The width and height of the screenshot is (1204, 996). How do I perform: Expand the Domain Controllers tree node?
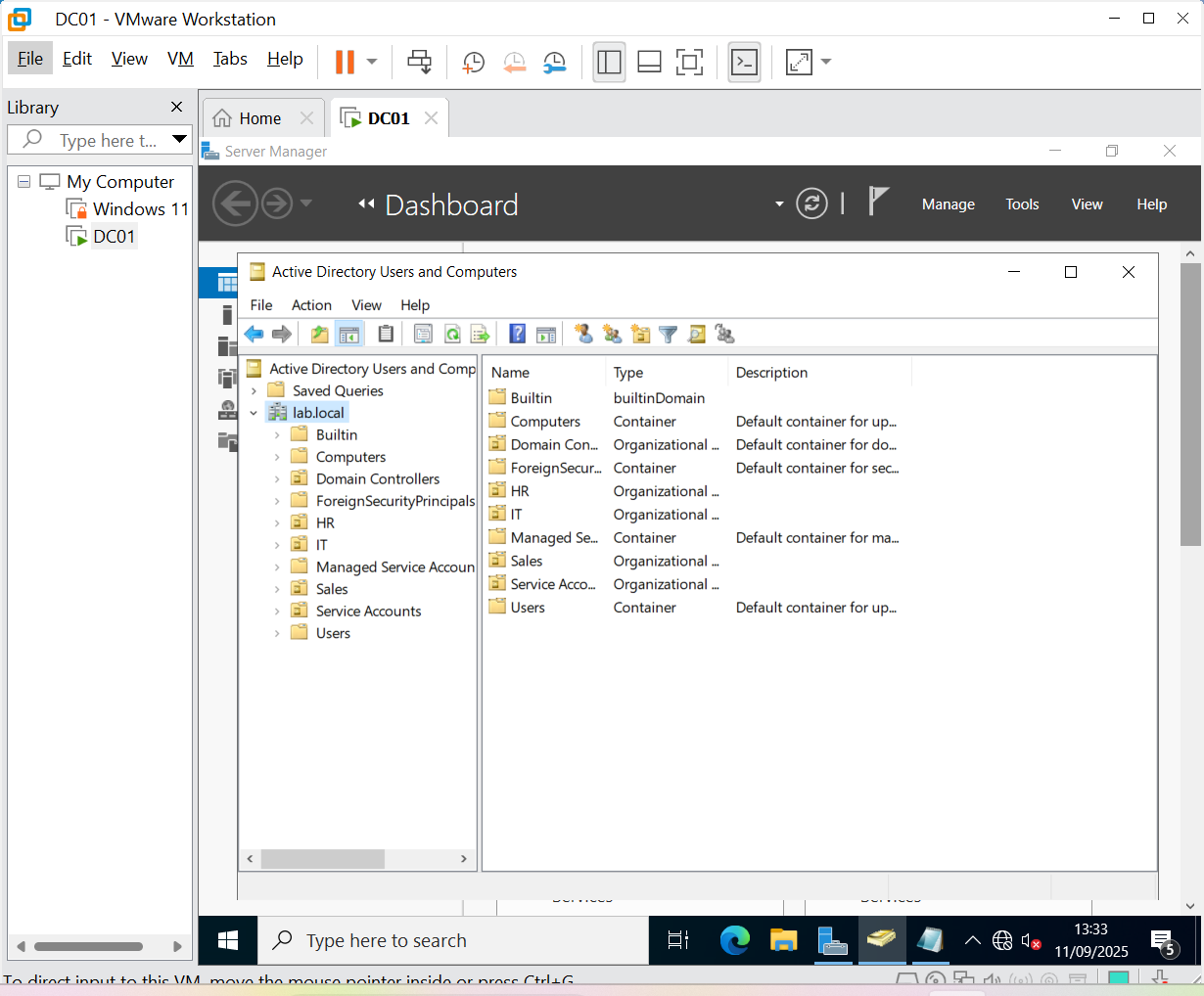click(x=277, y=479)
